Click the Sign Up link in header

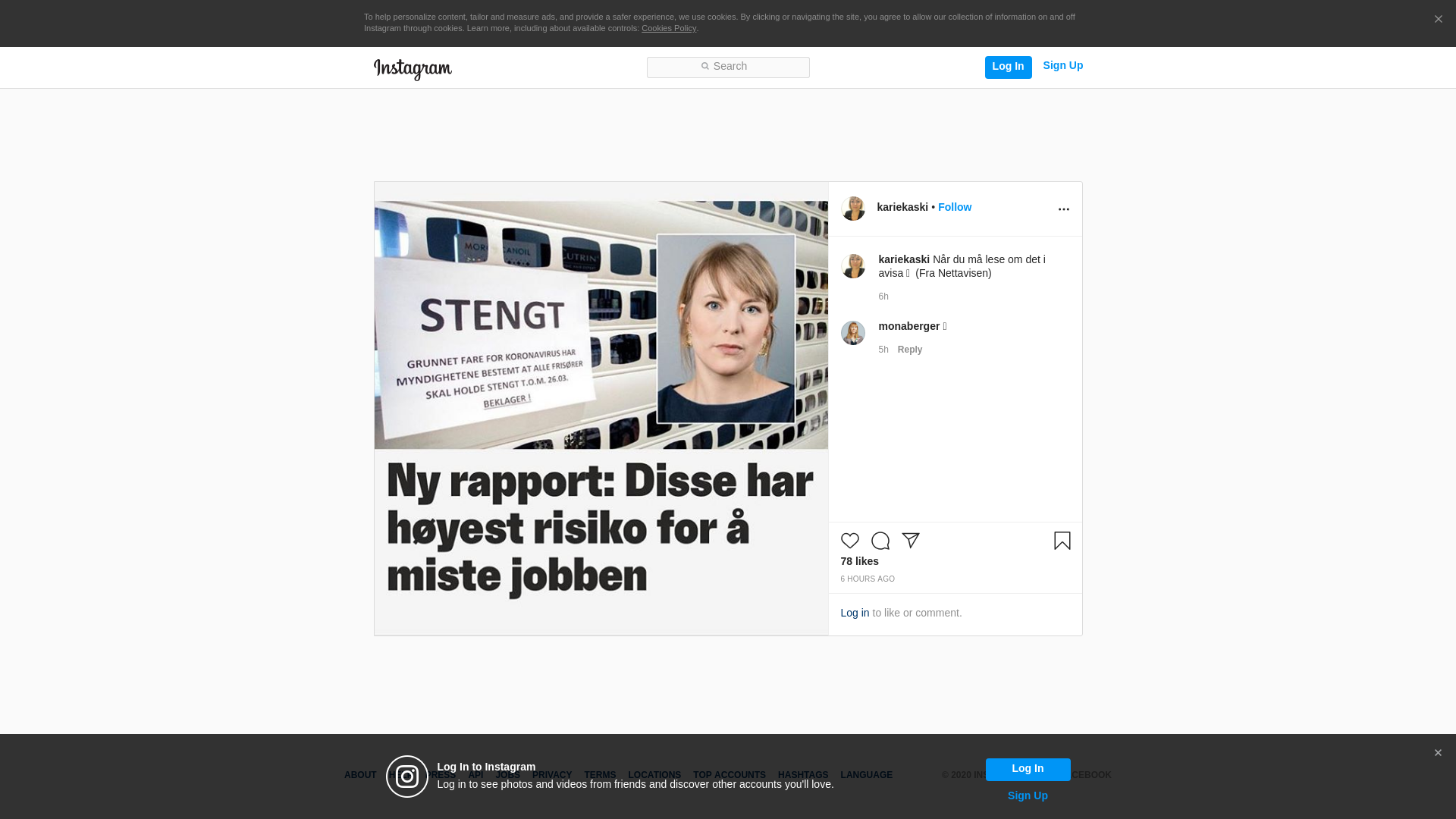point(1062,66)
